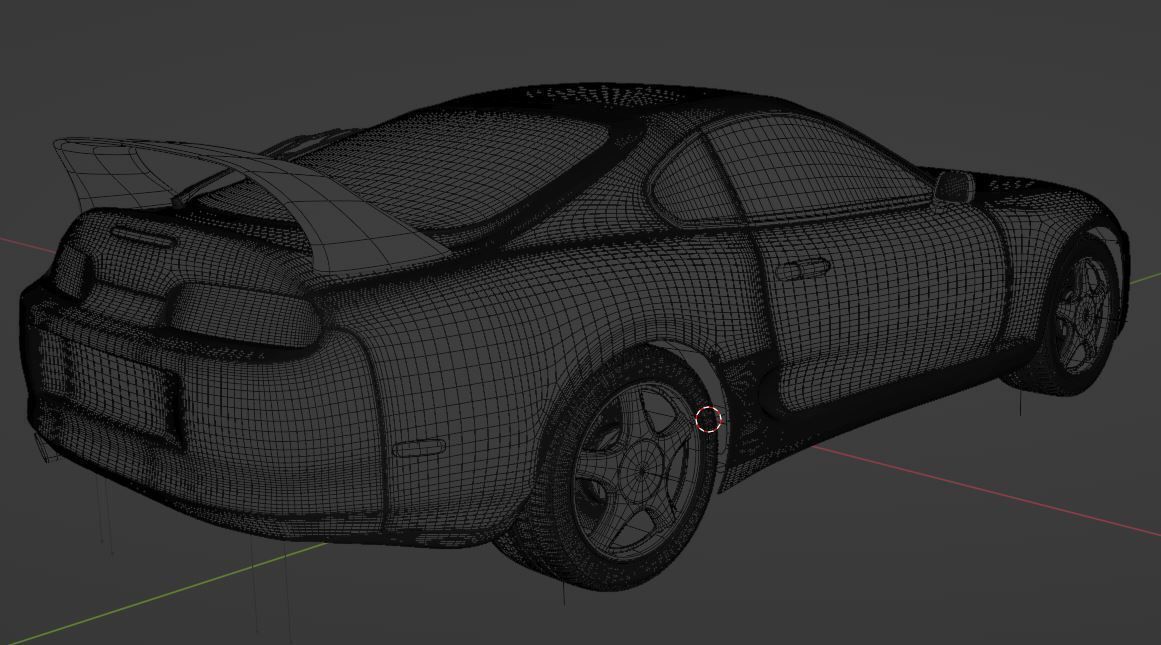Select the third brake light on trunk
Image resolution: width=1161 pixels, height=645 pixels.
point(144,236)
